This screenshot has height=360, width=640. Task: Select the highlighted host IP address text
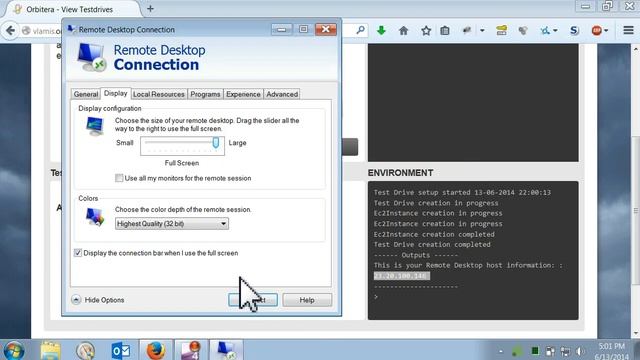pos(402,276)
